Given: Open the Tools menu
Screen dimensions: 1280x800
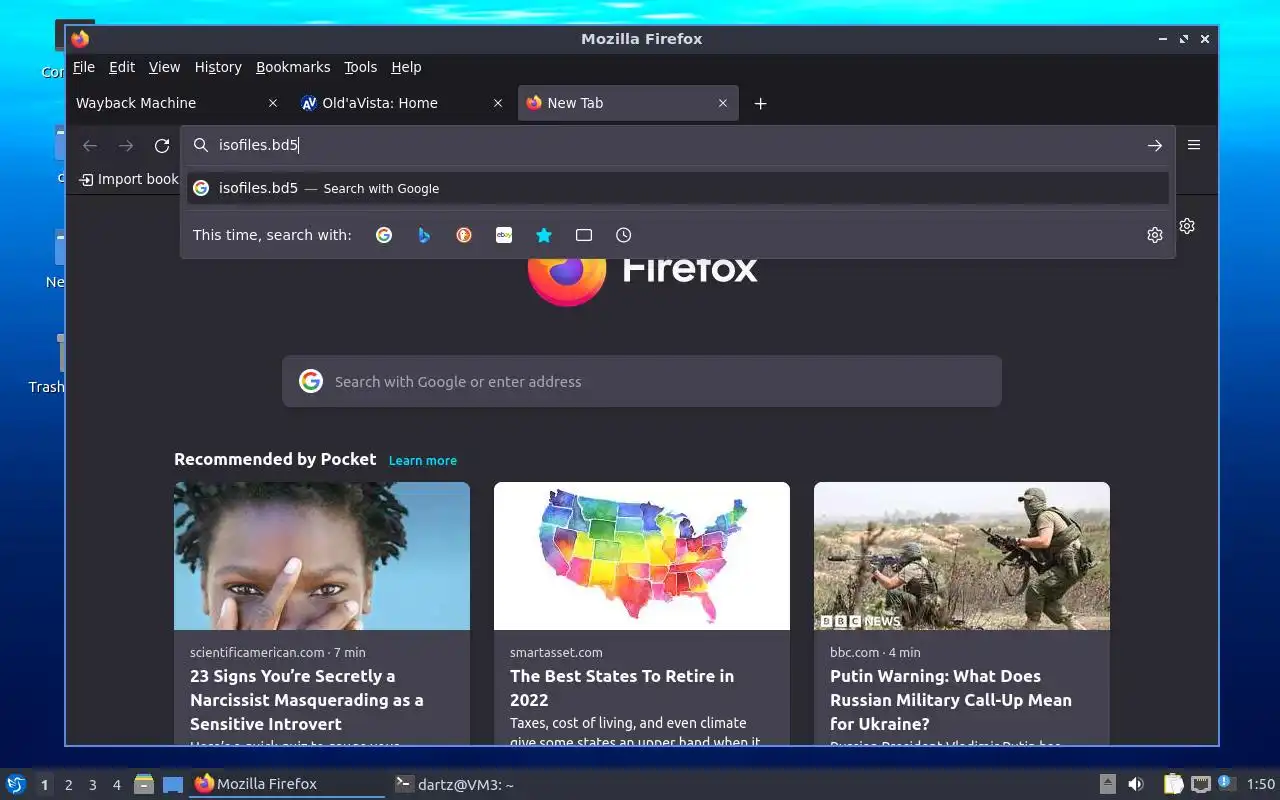Looking at the screenshot, I should 360,67.
